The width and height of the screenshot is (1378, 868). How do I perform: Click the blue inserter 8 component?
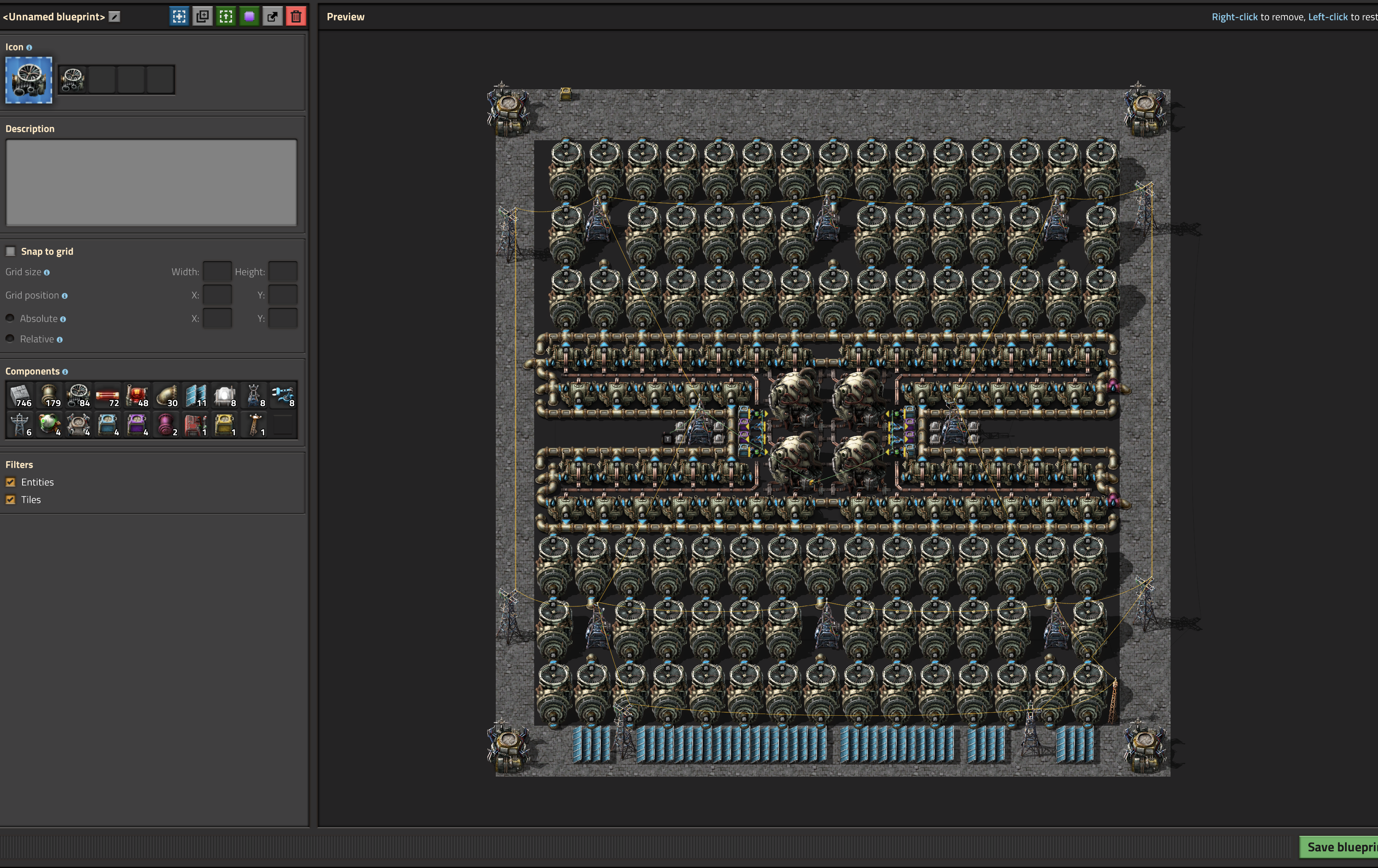[x=283, y=395]
